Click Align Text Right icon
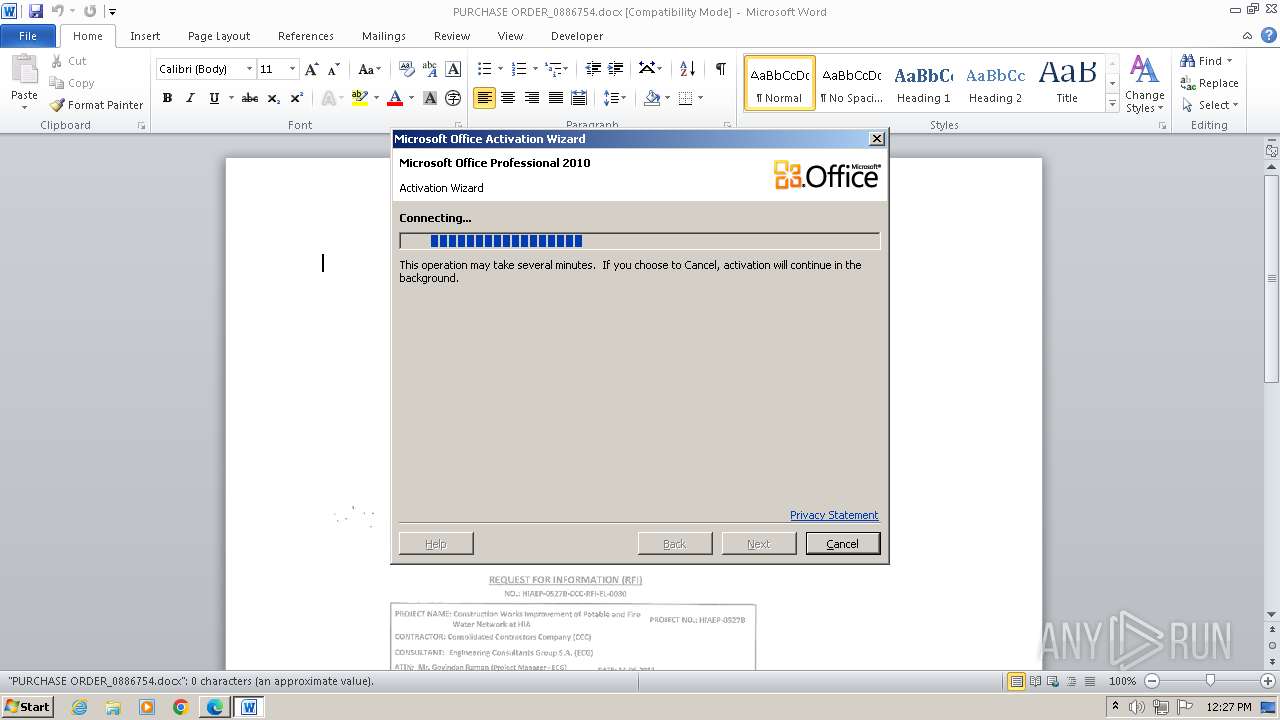The image size is (1280, 720). (x=532, y=98)
